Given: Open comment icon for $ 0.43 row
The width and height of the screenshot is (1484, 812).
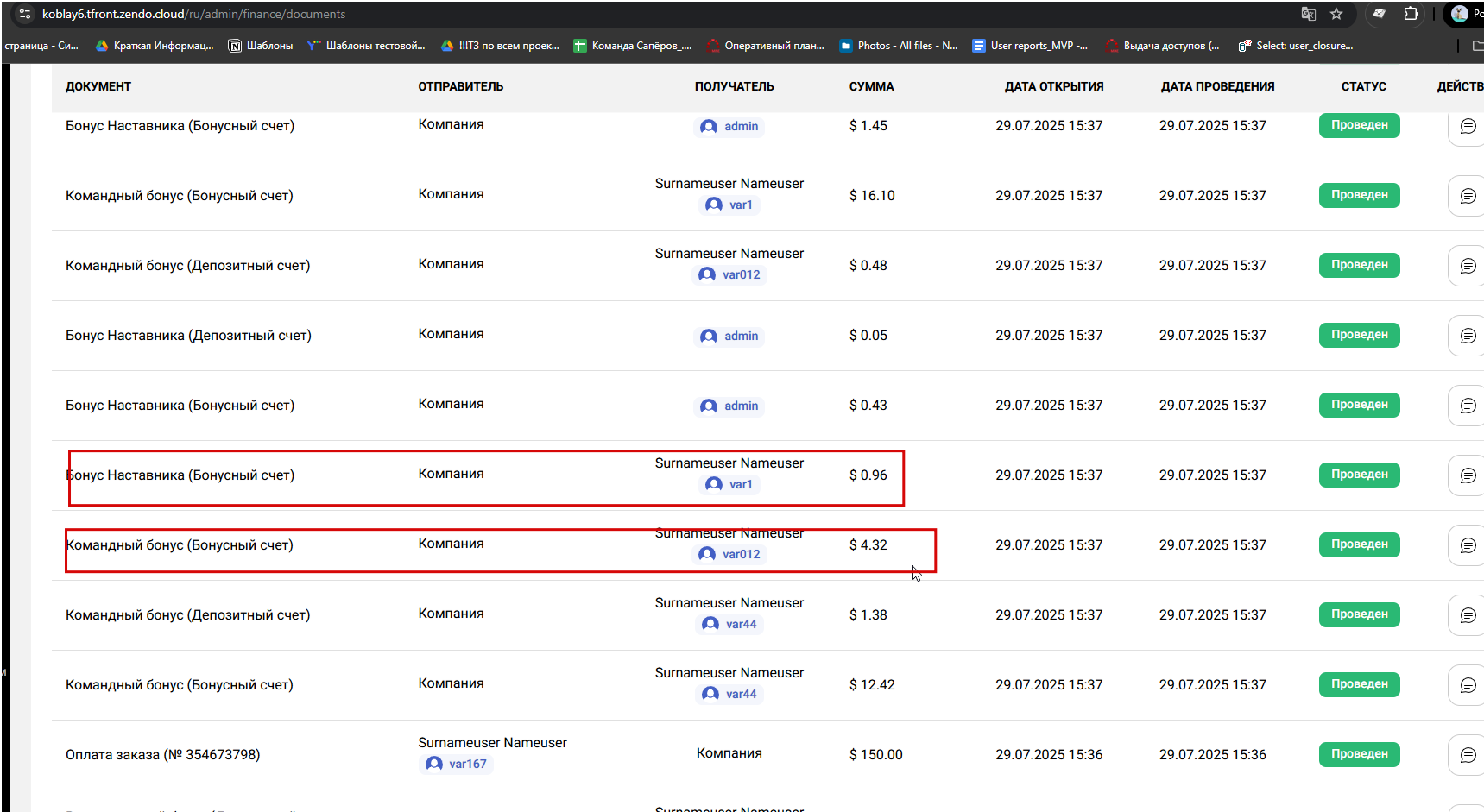Looking at the screenshot, I should 1468,406.
